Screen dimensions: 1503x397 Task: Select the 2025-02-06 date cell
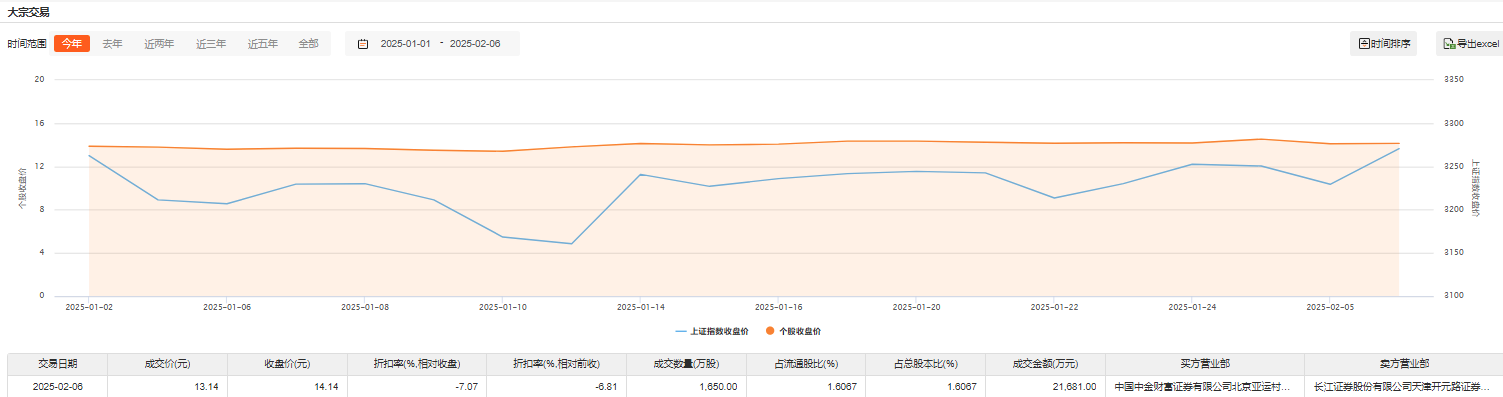tap(57, 386)
